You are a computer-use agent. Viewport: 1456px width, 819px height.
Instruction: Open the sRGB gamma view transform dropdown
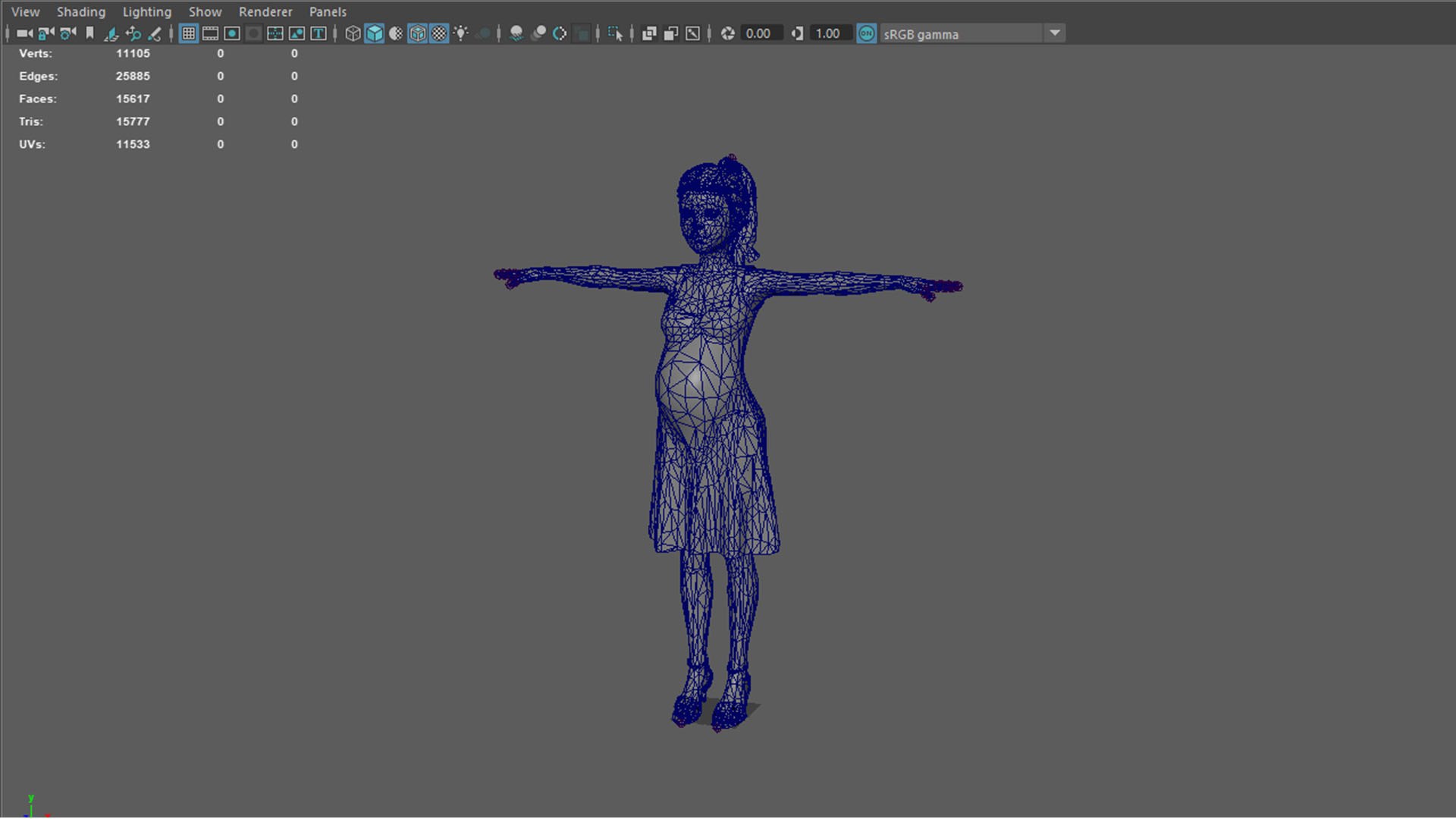[973, 33]
